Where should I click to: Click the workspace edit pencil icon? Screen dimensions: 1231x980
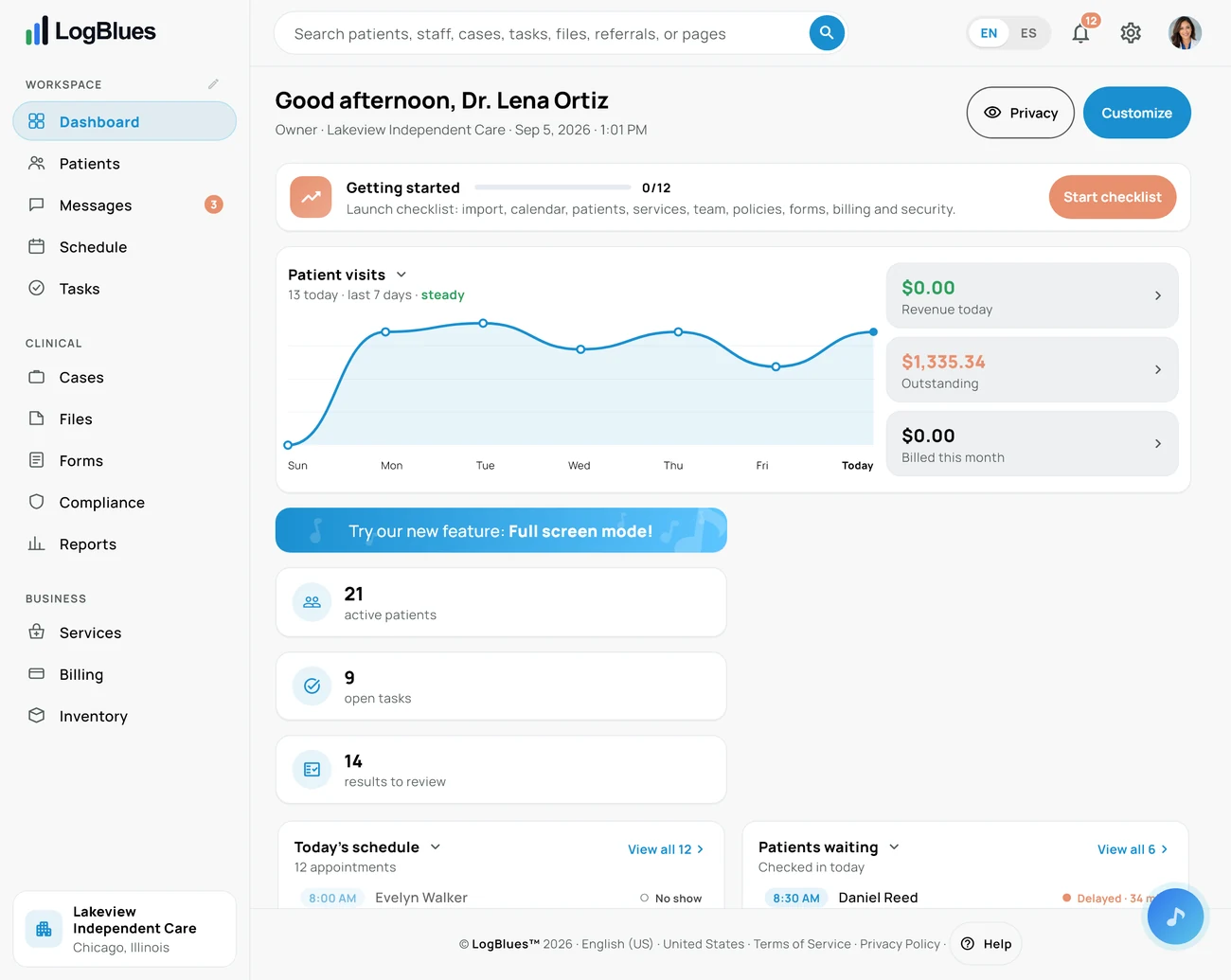click(213, 84)
